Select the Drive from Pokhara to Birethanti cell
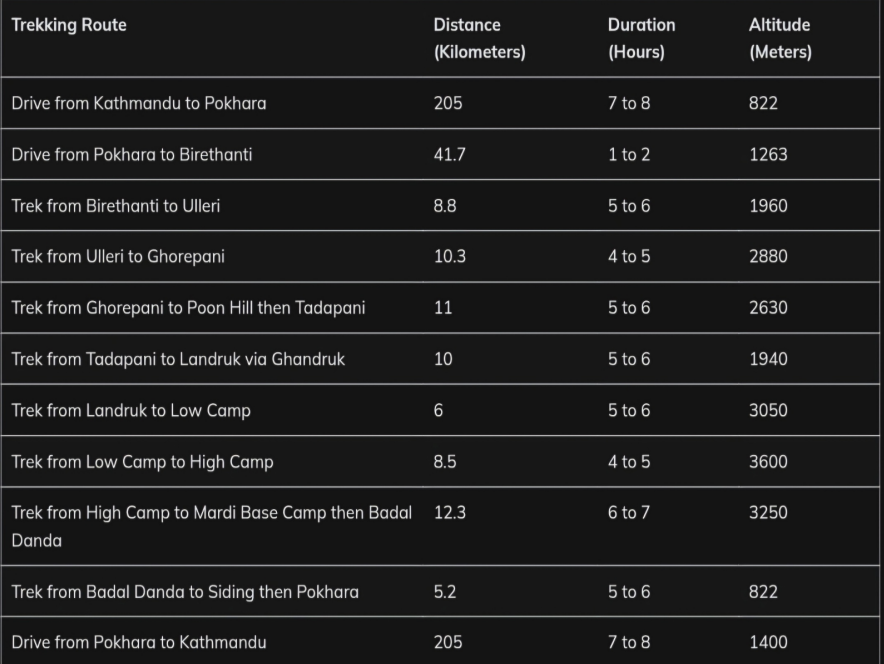This screenshot has height=664, width=884. coord(132,154)
